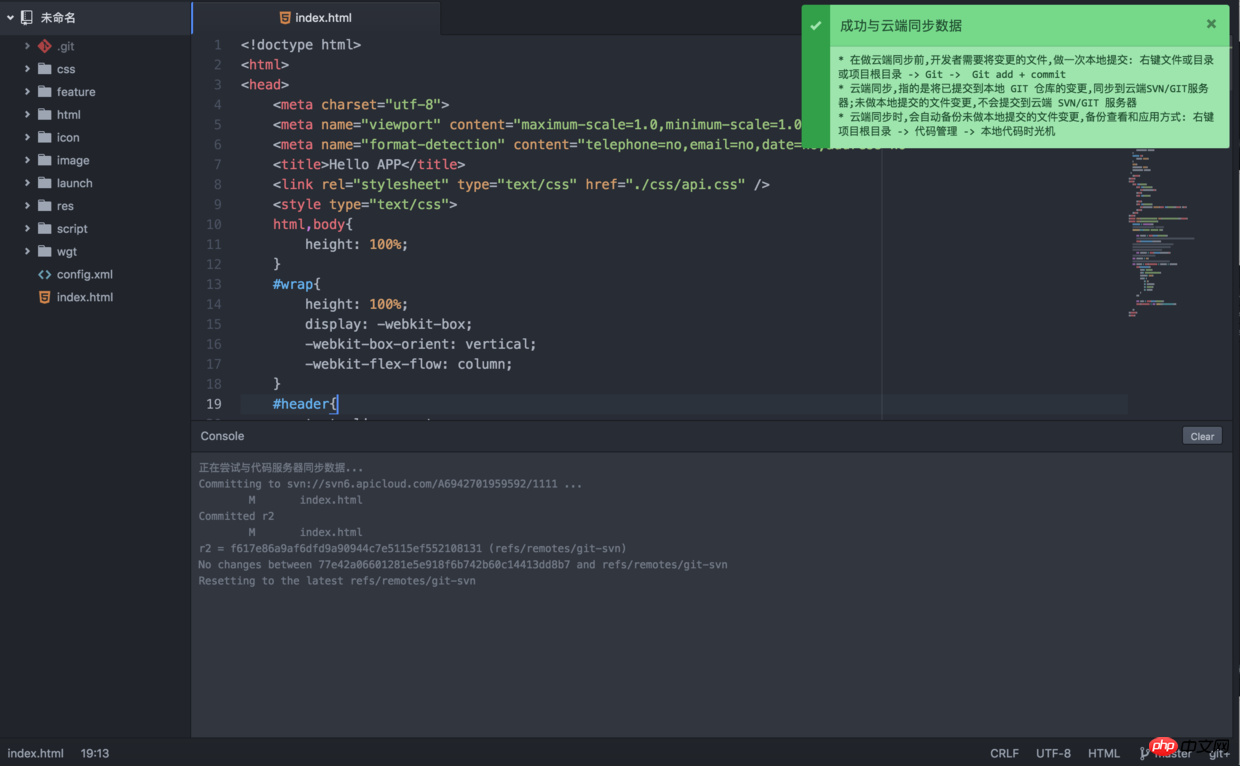Screen dimensions: 1240x766
Task: Click the HTML5 icon on the index.html tab
Action: point(285,18)
